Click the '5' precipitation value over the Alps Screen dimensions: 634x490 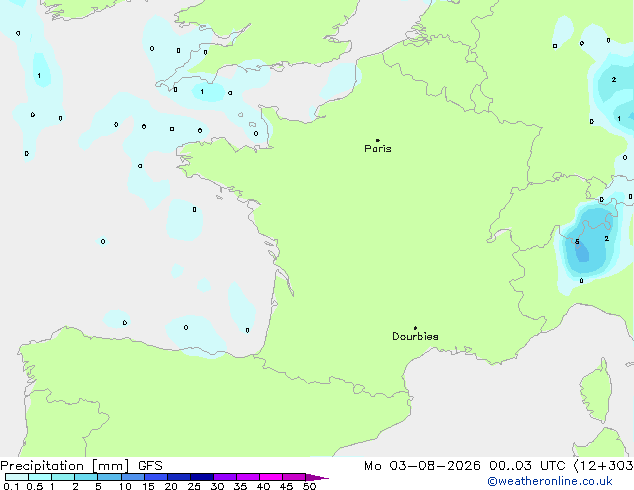click(577, 242)
